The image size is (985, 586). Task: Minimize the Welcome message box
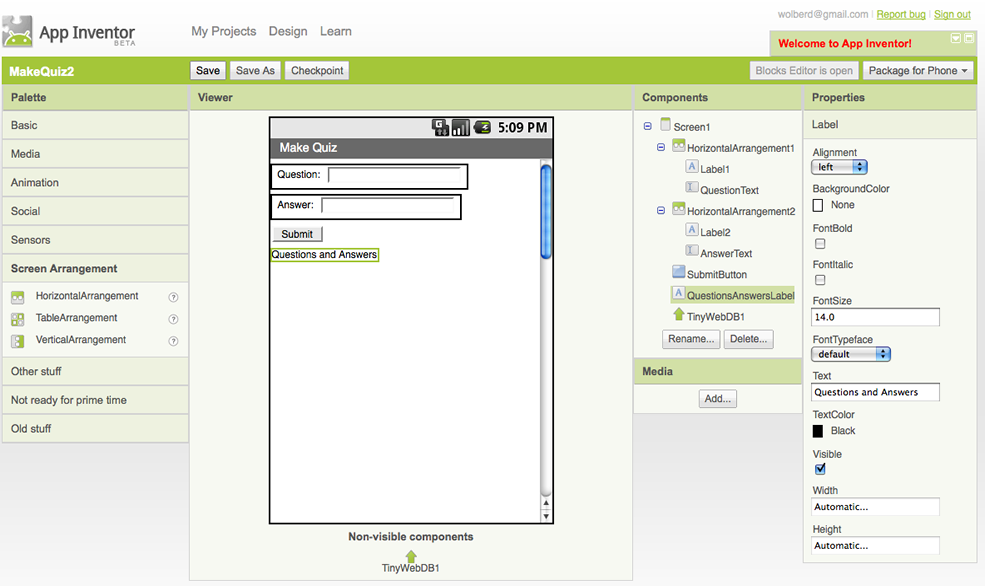(955, 38)
